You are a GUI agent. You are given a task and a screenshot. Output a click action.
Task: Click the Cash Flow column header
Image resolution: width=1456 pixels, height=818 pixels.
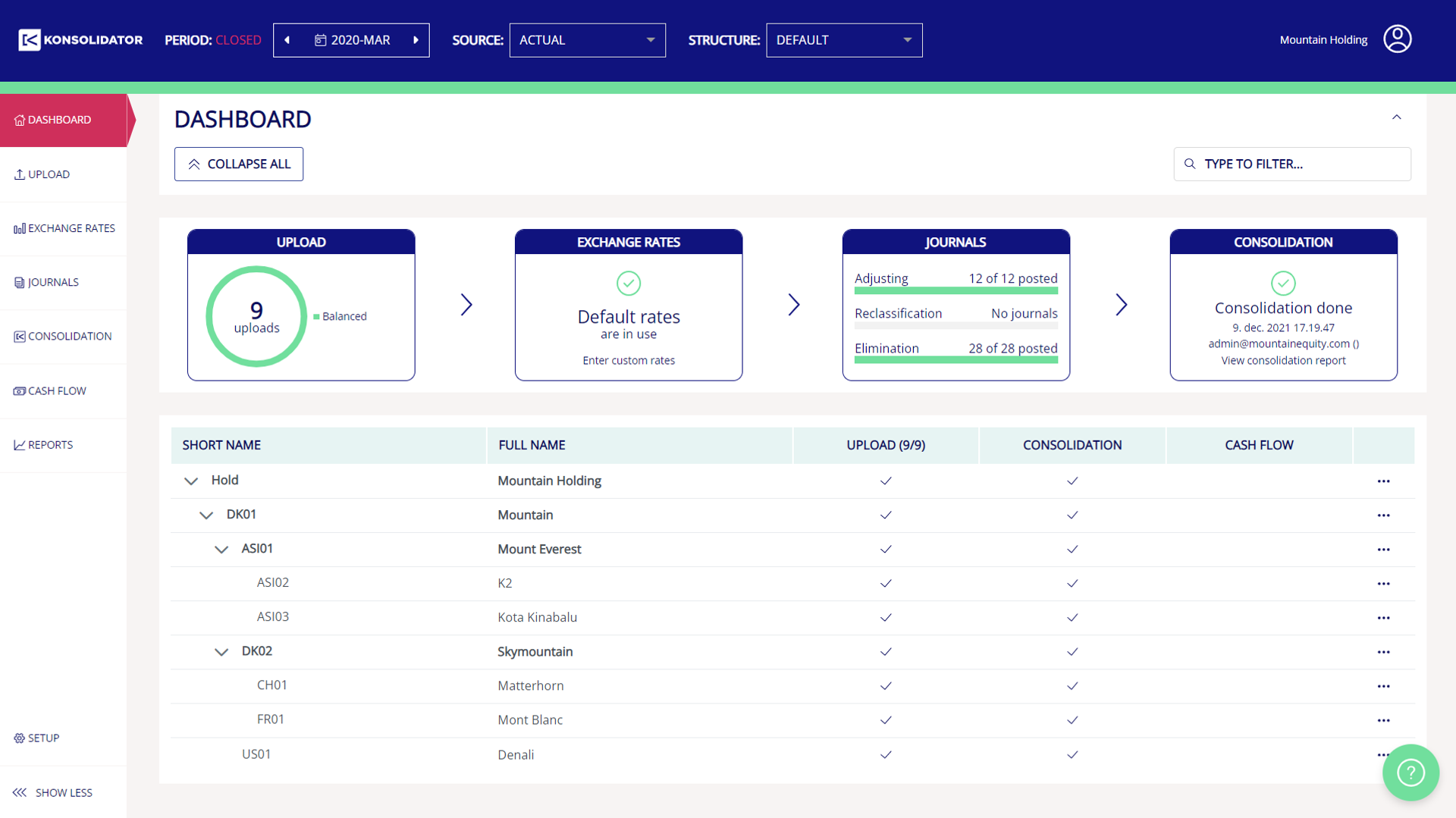click(1259, 445)
